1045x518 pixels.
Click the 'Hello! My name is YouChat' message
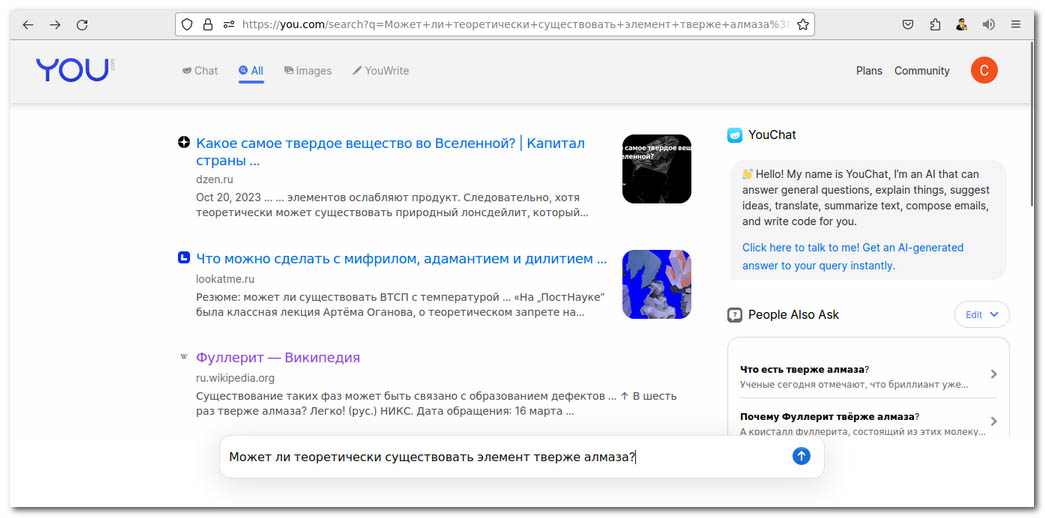coord(866,198)
